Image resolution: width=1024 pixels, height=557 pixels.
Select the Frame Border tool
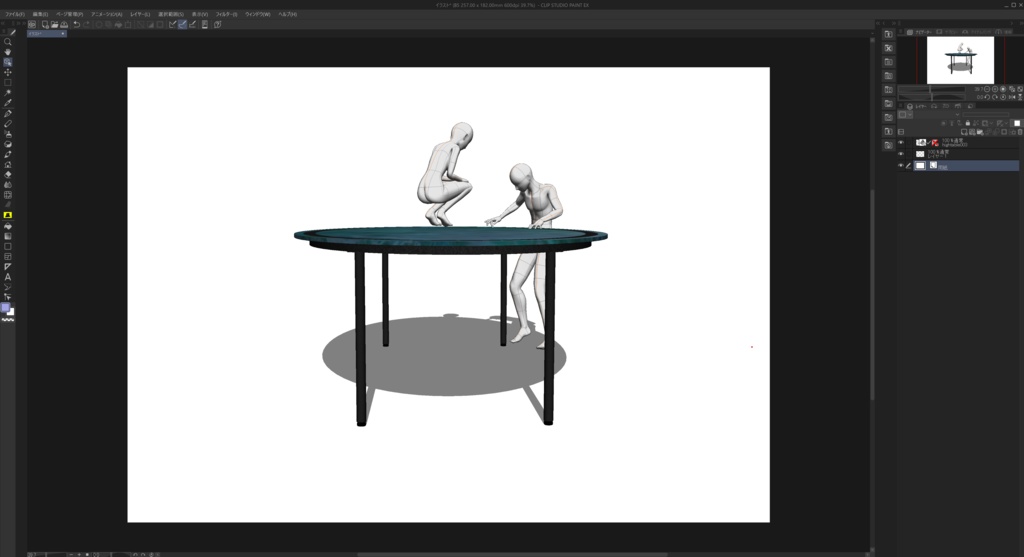(x=8, y=257)
